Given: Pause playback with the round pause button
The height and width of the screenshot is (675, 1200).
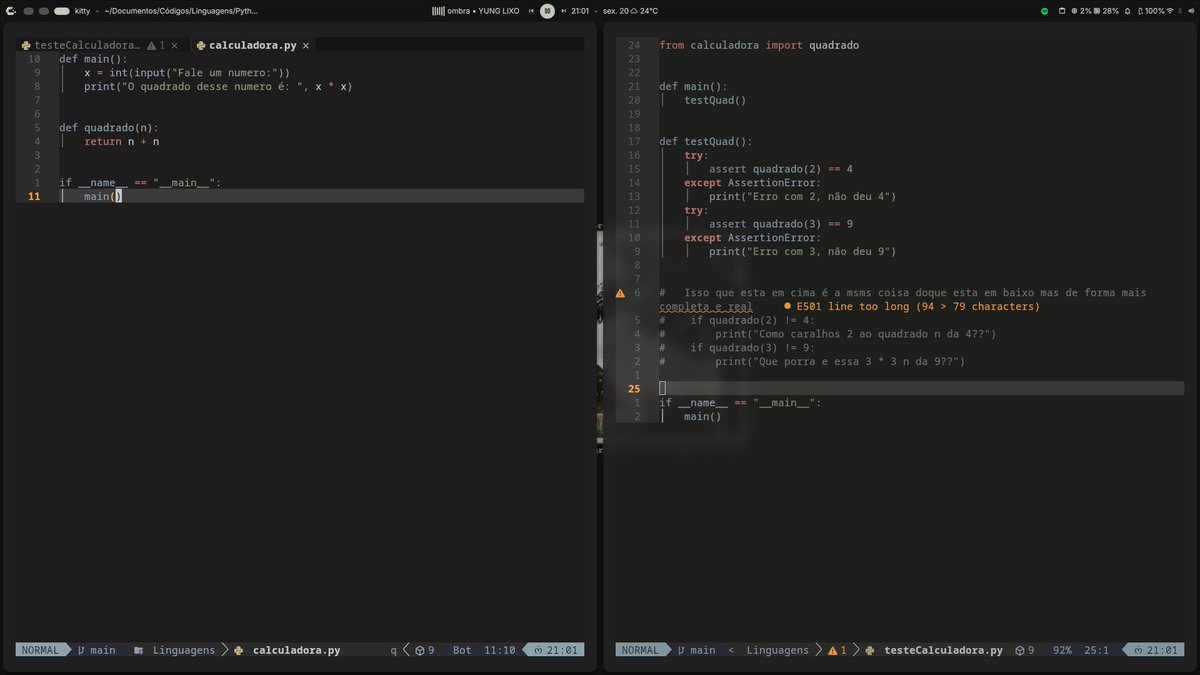Looking at the screenshot, I should click(547, 10).
